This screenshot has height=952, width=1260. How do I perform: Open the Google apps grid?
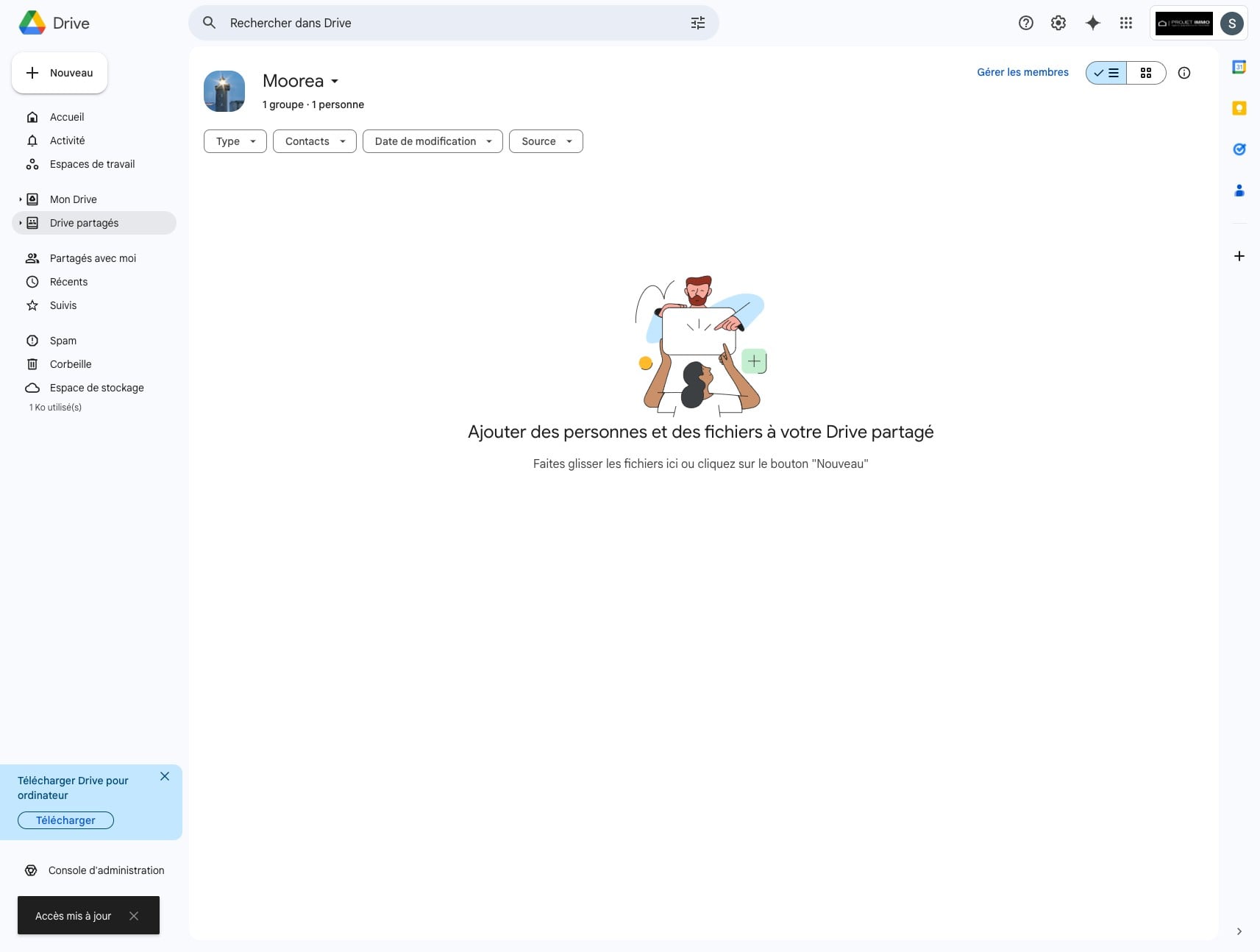pos(1125,23)
